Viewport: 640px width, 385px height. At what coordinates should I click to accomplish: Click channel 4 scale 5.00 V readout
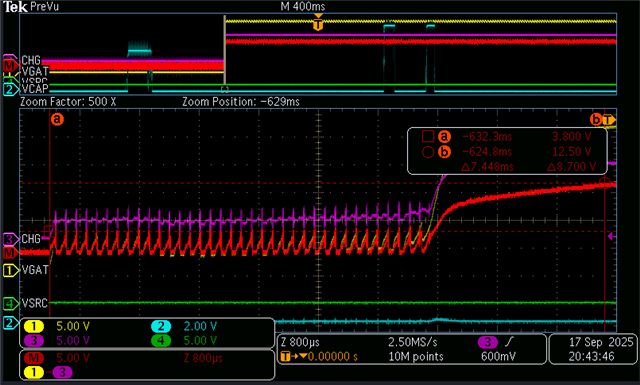click(x=200, y=340)
